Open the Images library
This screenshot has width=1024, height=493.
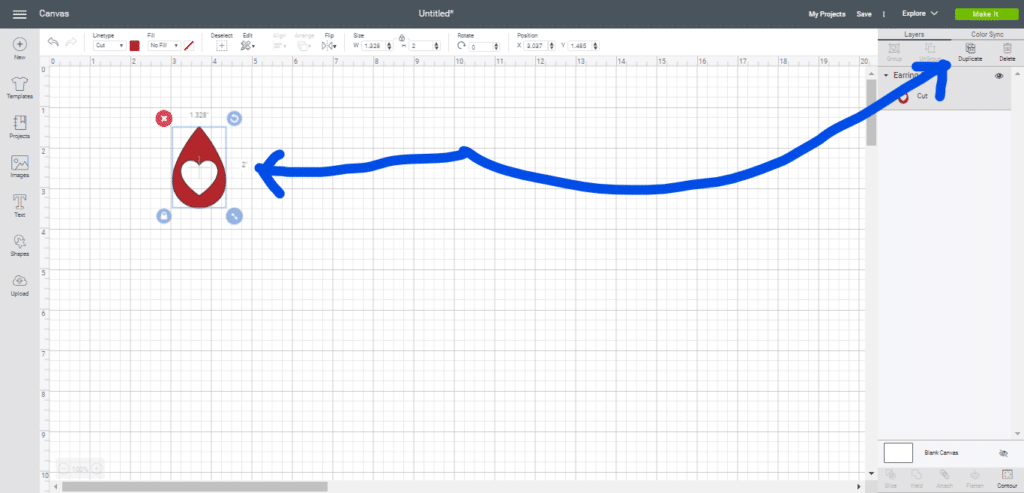point(19,165)
